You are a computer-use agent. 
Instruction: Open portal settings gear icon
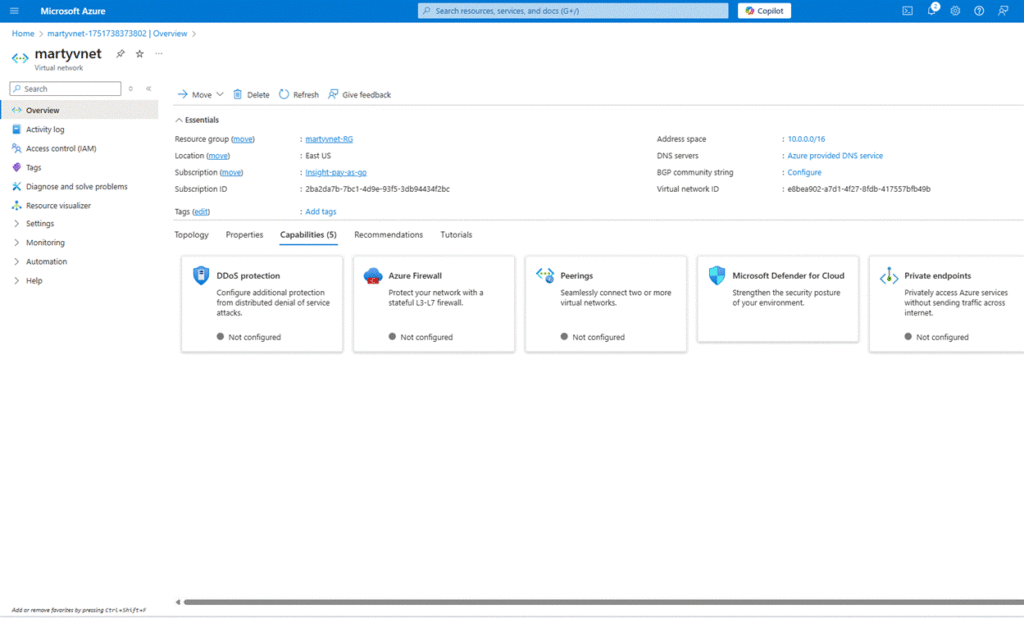click(955, 11)
